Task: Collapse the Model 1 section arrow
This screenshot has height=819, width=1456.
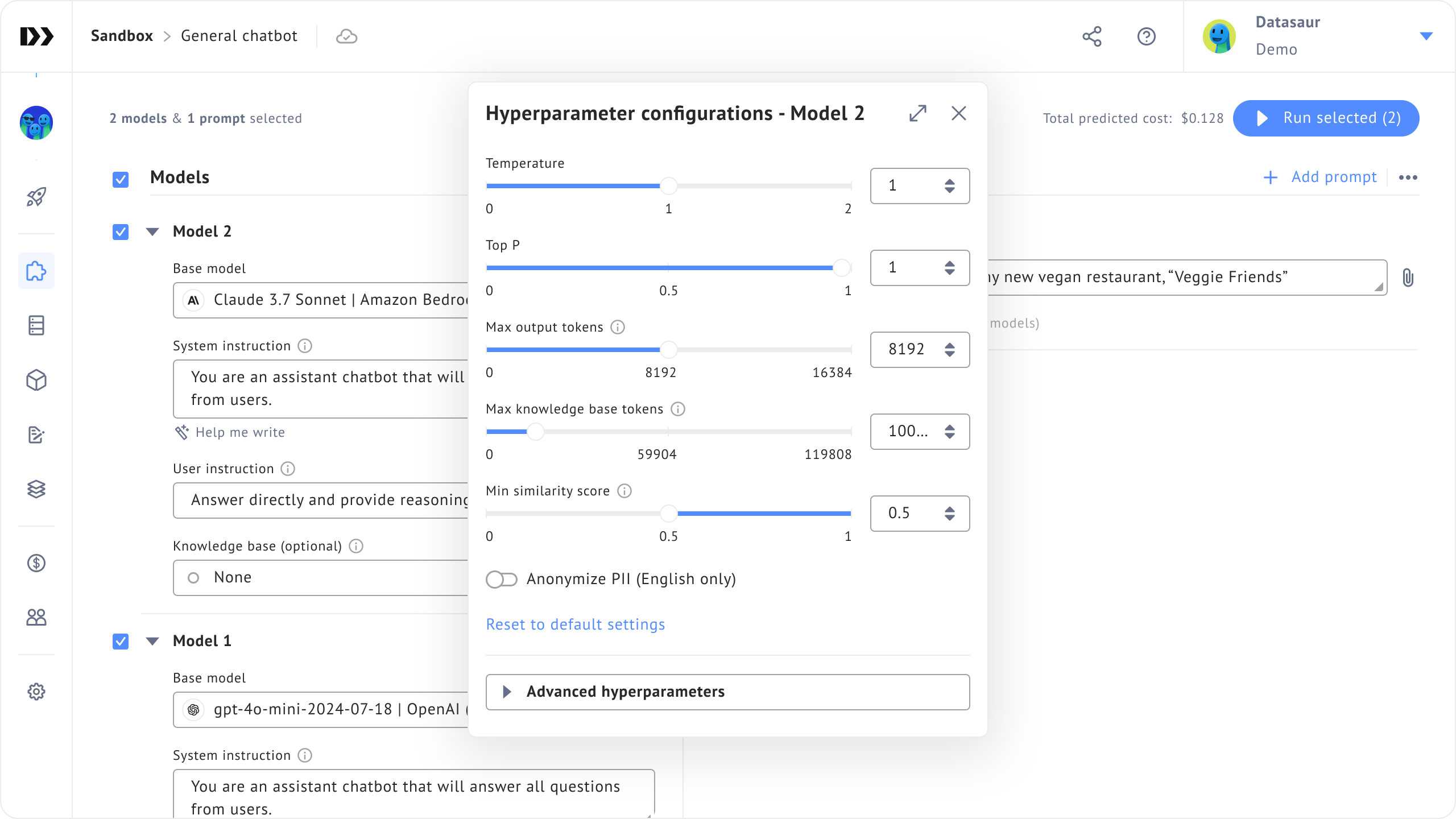Action: coord(152,641)
